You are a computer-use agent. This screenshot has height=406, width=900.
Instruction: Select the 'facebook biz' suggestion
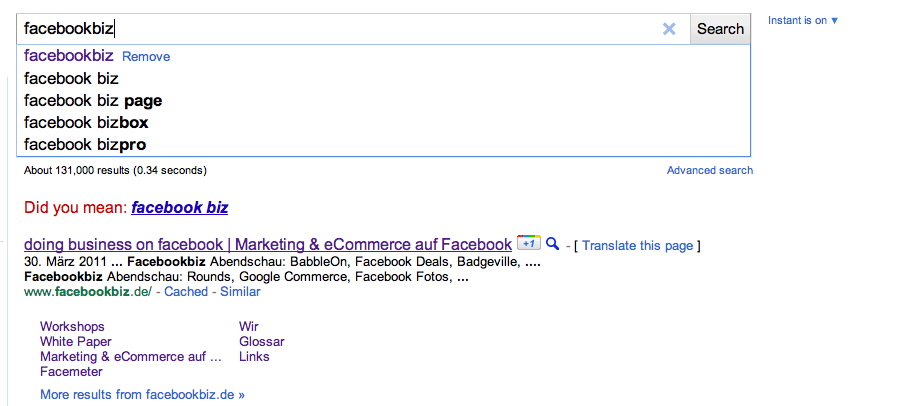click(x=71, y=78)
